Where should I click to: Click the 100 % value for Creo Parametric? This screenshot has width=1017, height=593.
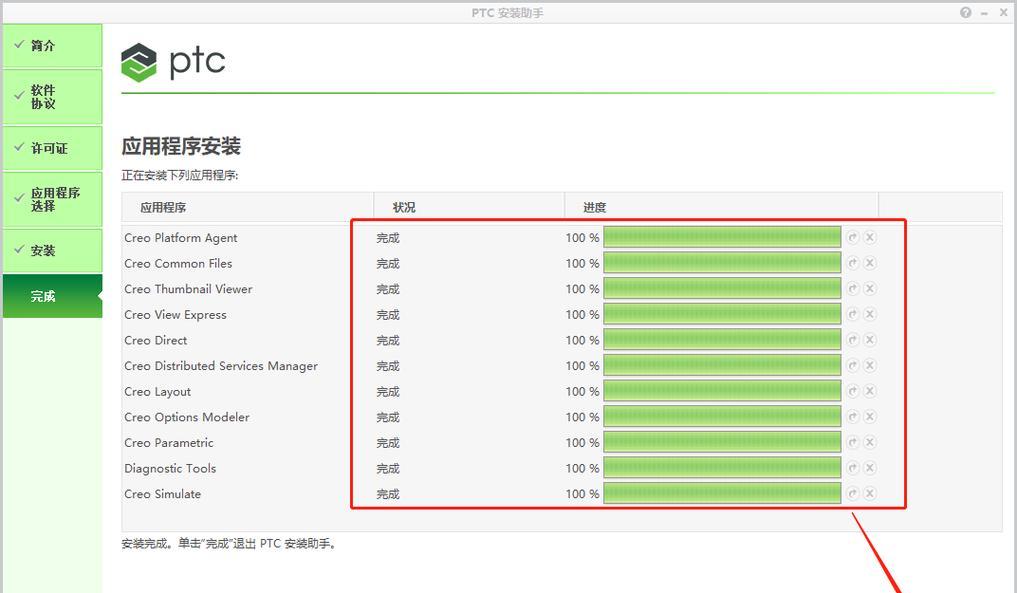(582, 442)
